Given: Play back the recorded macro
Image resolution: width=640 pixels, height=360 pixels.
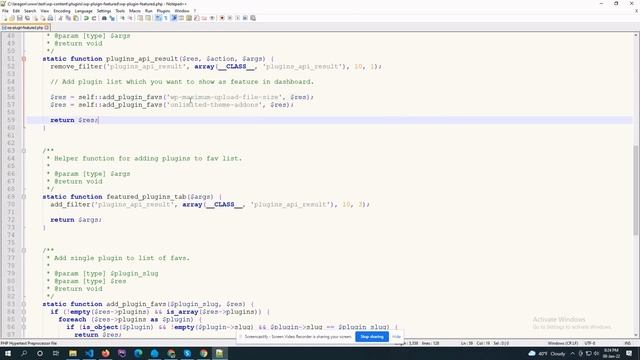Looking at the screenshot, I should coord(238,18).
